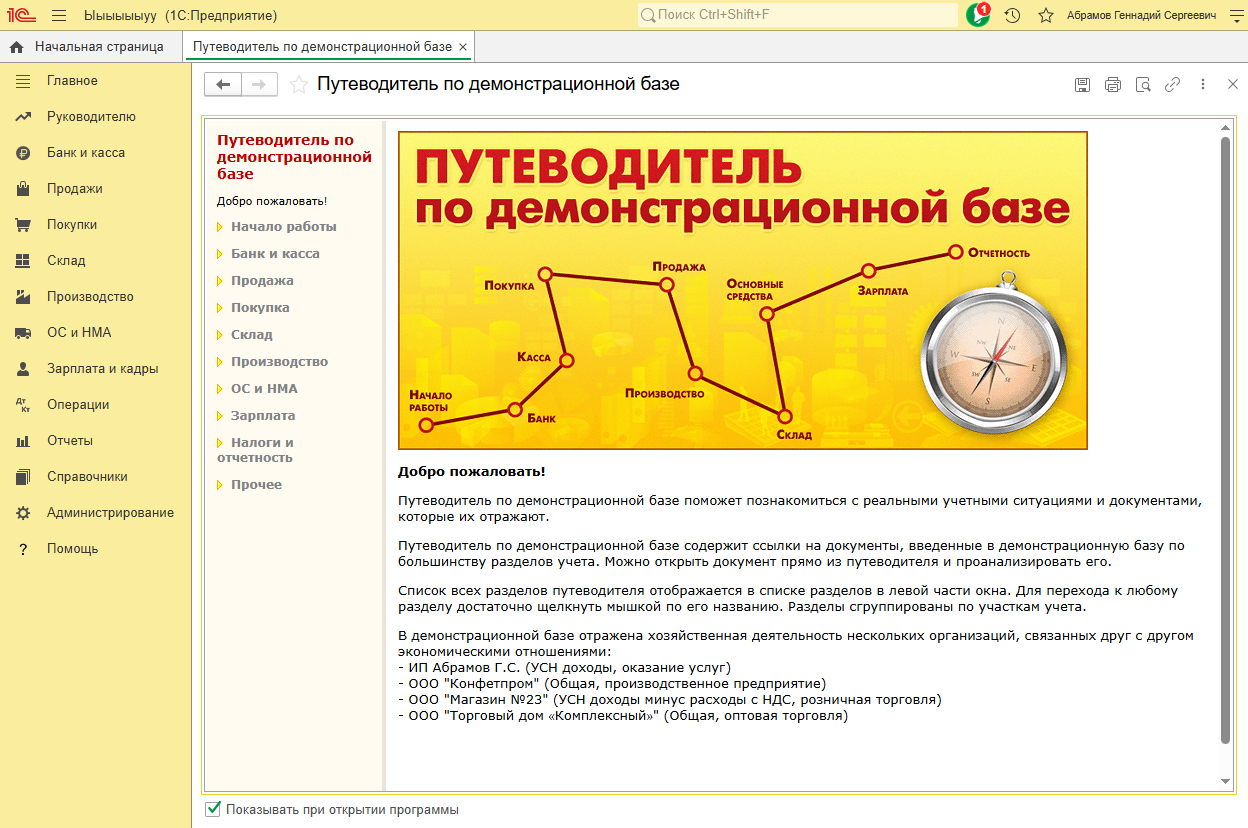Click the vertical scrollbar thumb
Viewport: 1248px width, 828px height.
(1226, 440)
